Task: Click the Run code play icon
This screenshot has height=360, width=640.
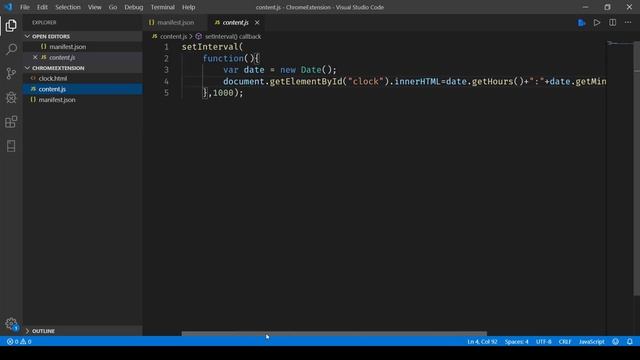Action: click(597, 23)
